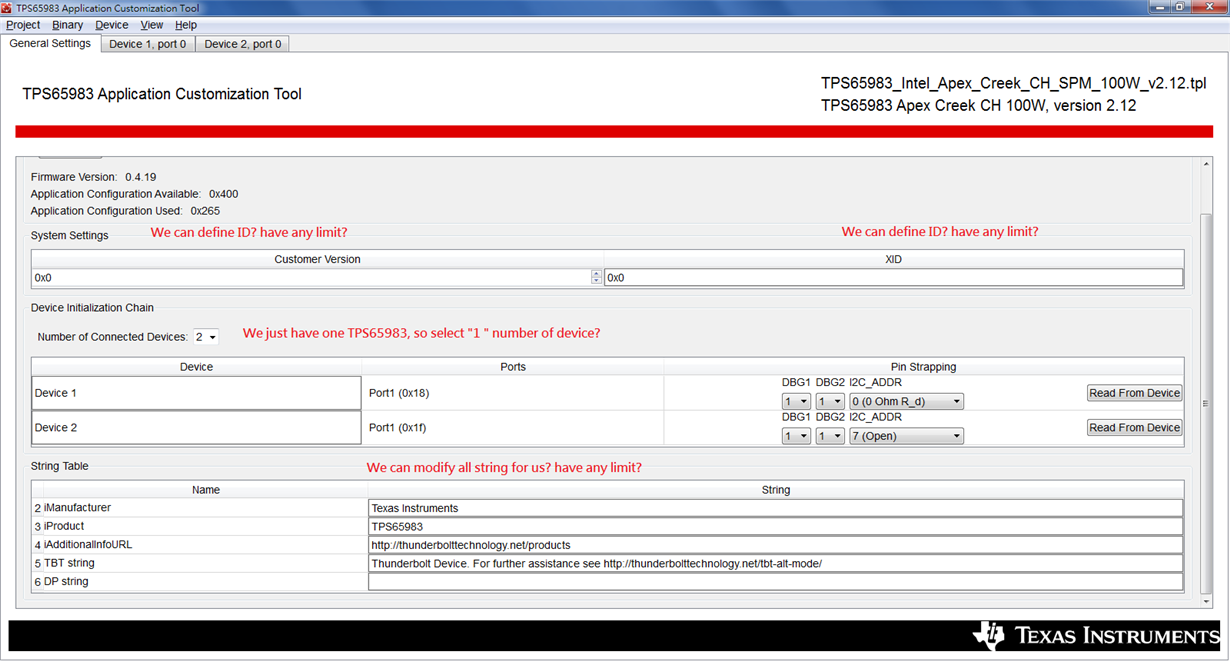Increase Customer Version with stepper arrows

click(x=597, y=274)
